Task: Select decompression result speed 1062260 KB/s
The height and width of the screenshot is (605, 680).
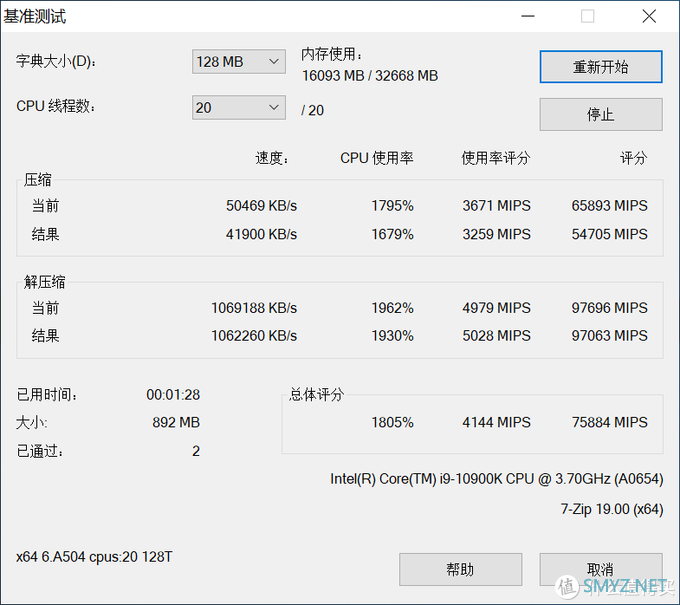Action: tap(254, 336)
